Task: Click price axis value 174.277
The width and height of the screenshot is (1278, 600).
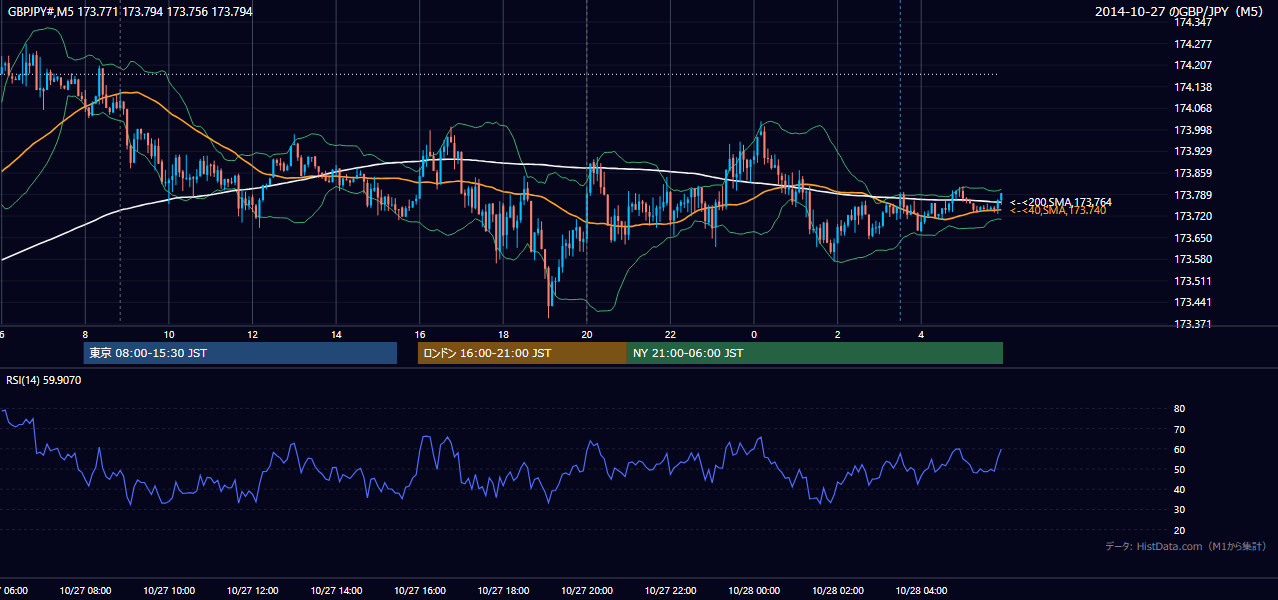Action: 1192,44
